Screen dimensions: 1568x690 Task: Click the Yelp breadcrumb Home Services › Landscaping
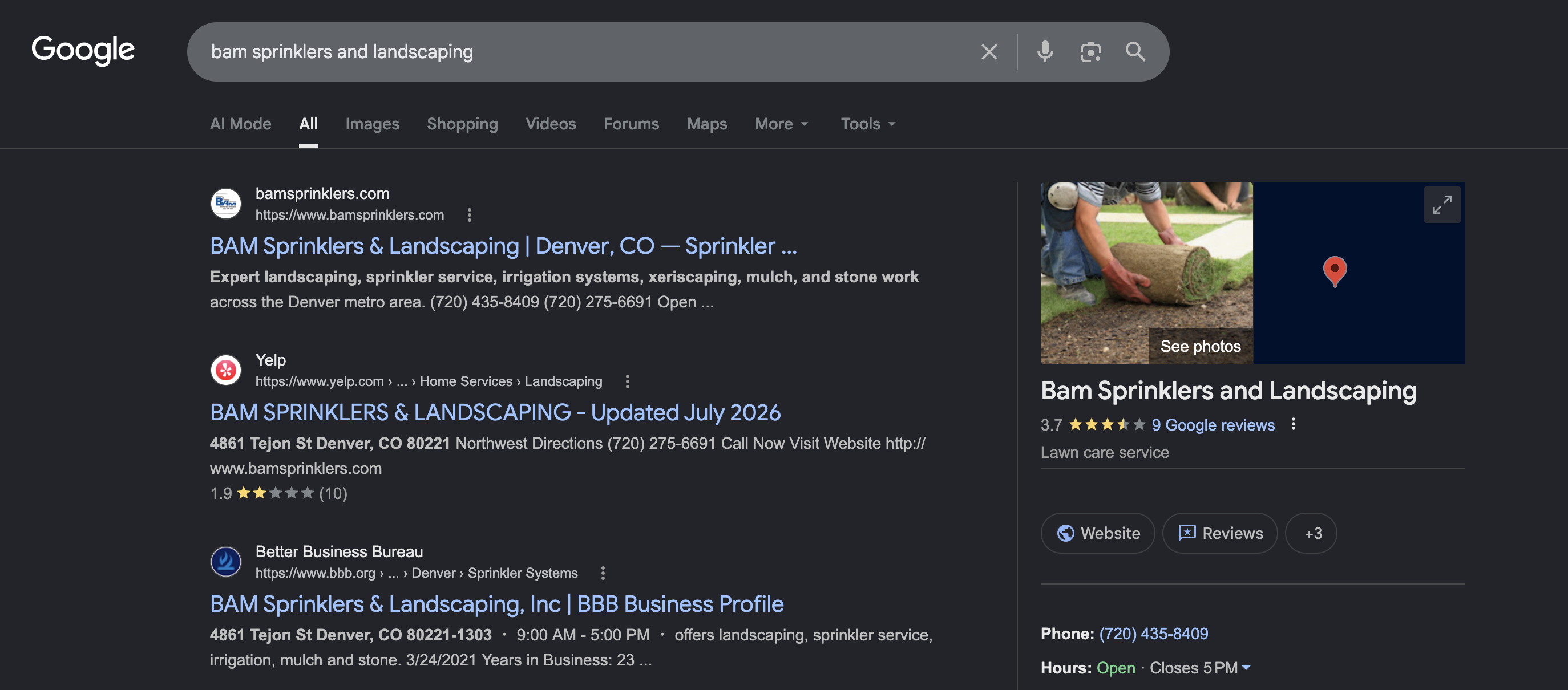(511, 381)
